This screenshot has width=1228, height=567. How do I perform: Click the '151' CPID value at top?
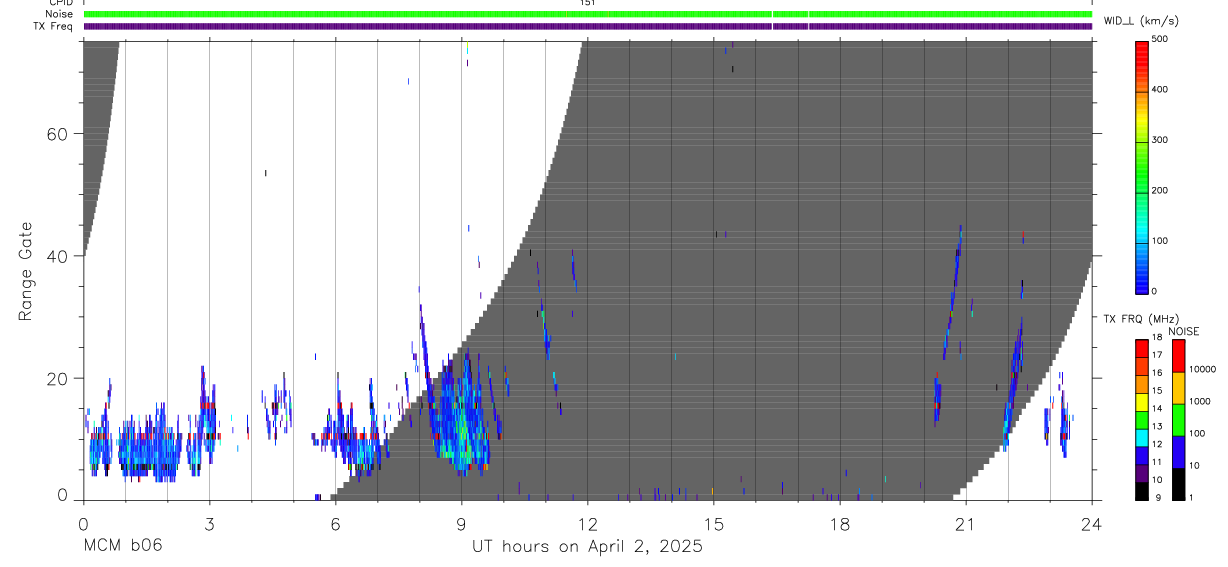588,3
